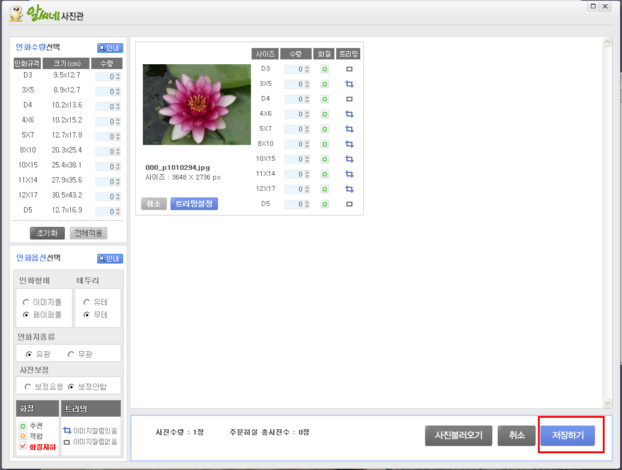
Task: Click the green quality icon for 12X17
Action: [325, 188]
